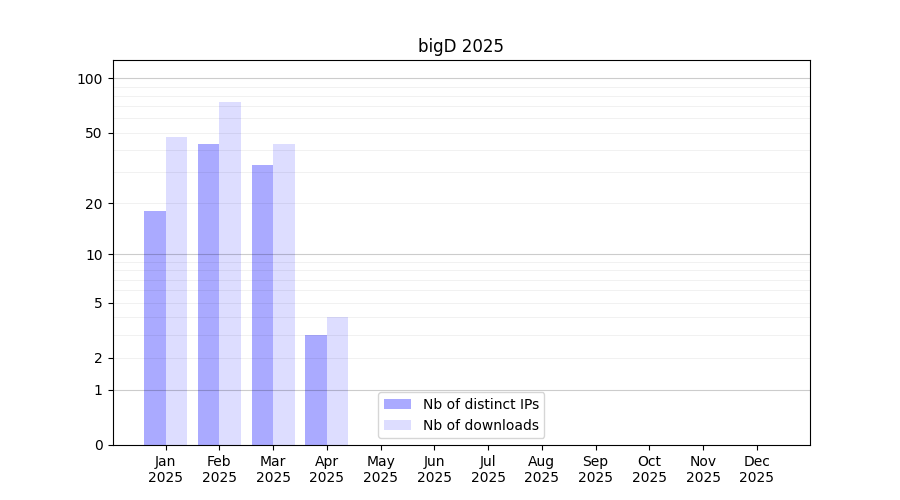Select the April distinct IPs bar

point(316,390)
